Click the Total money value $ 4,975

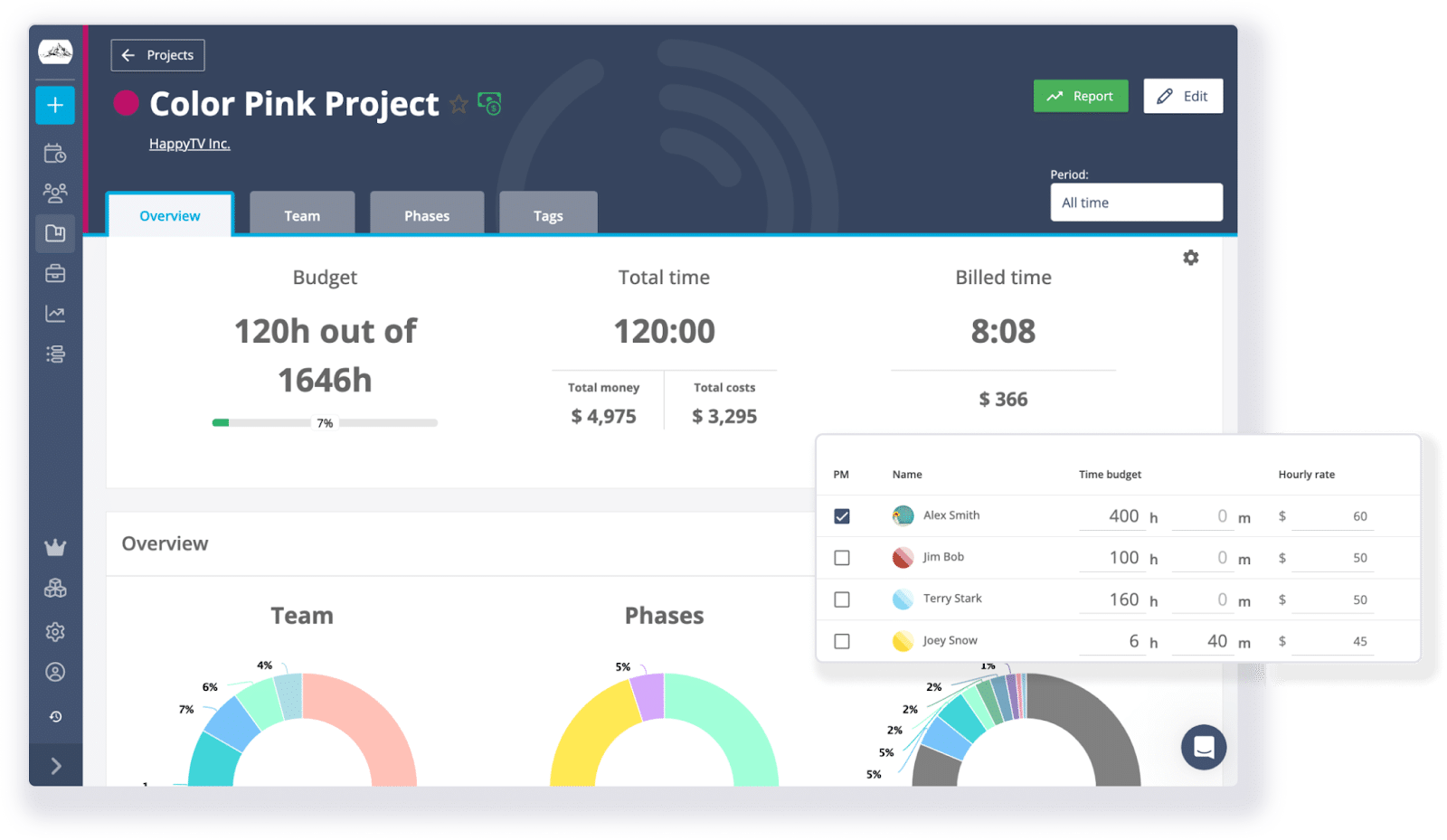tap(603, 416)
